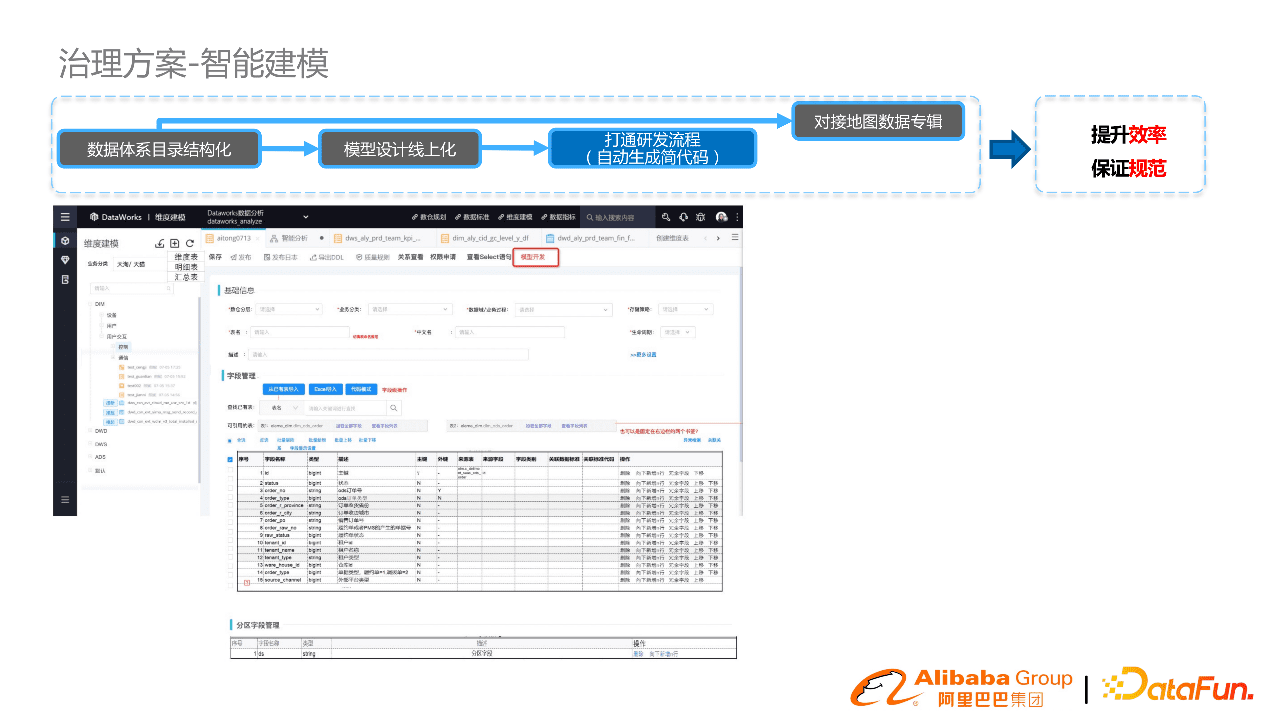Open the 业务分类 dropdown
The image size is (1280, 720).
[408, 309]
